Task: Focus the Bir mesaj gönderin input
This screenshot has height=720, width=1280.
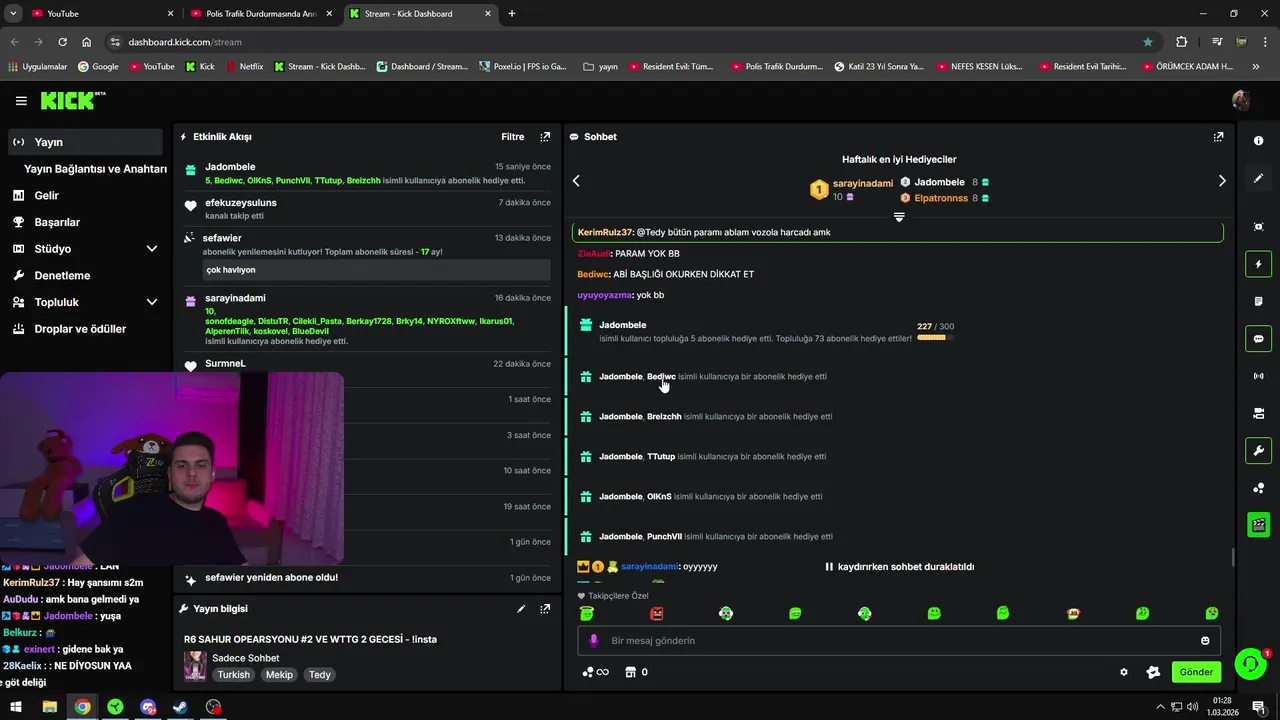Action: tap(900, 641)
